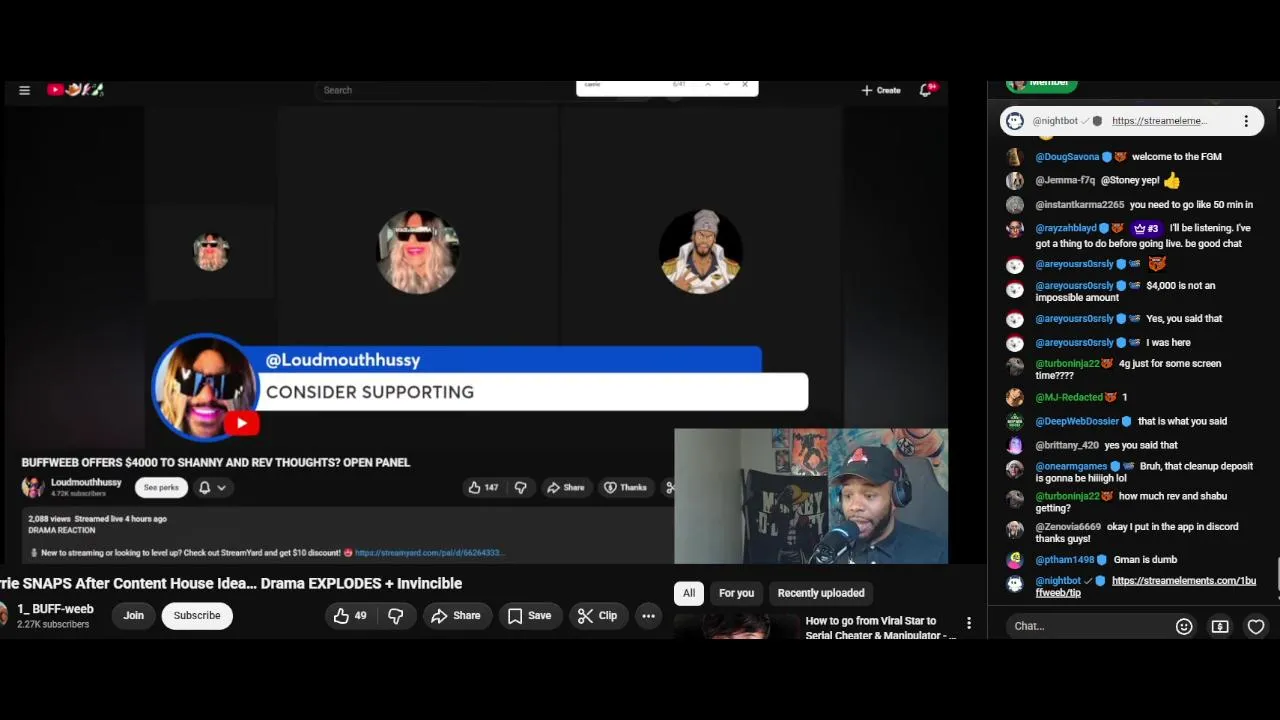Screen dimensions: 1280x720
Task: Click the streamer webcam overlay
Action: tap(811, 497)
